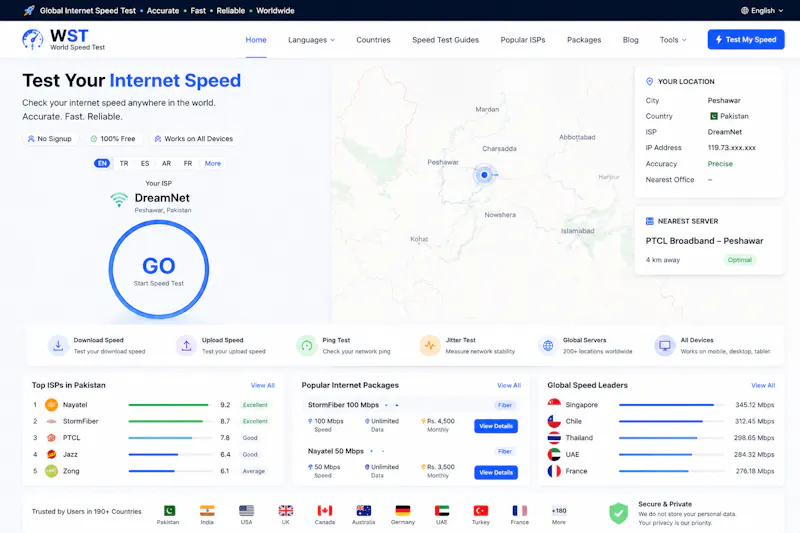Image resolution: width=800 pixels, height=533 pixels.
Task: Click Nayatel rating progress bar
Action: coord(170,405)
